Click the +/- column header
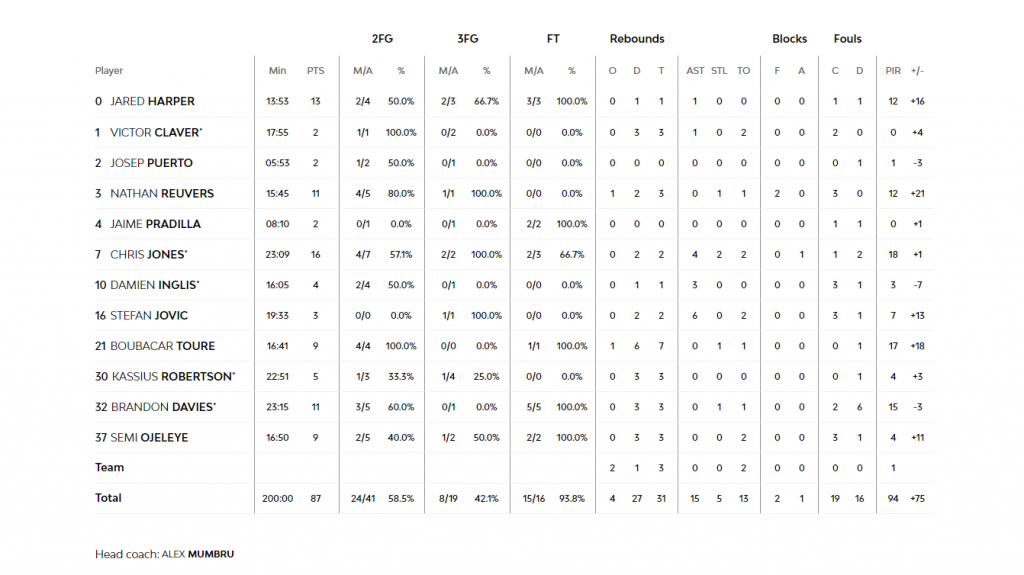1024x575 pixels. 918,71
